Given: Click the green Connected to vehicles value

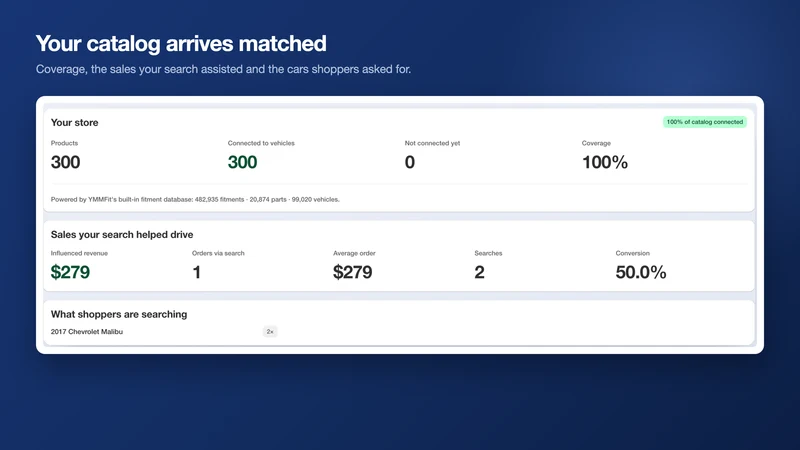Looking at the screenshot, I should point(242,162).
